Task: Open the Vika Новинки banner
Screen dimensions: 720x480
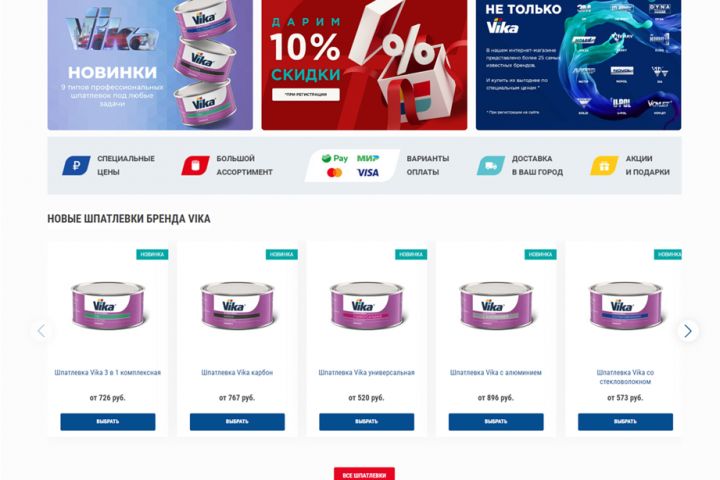Action: click(x=150, y=65)
